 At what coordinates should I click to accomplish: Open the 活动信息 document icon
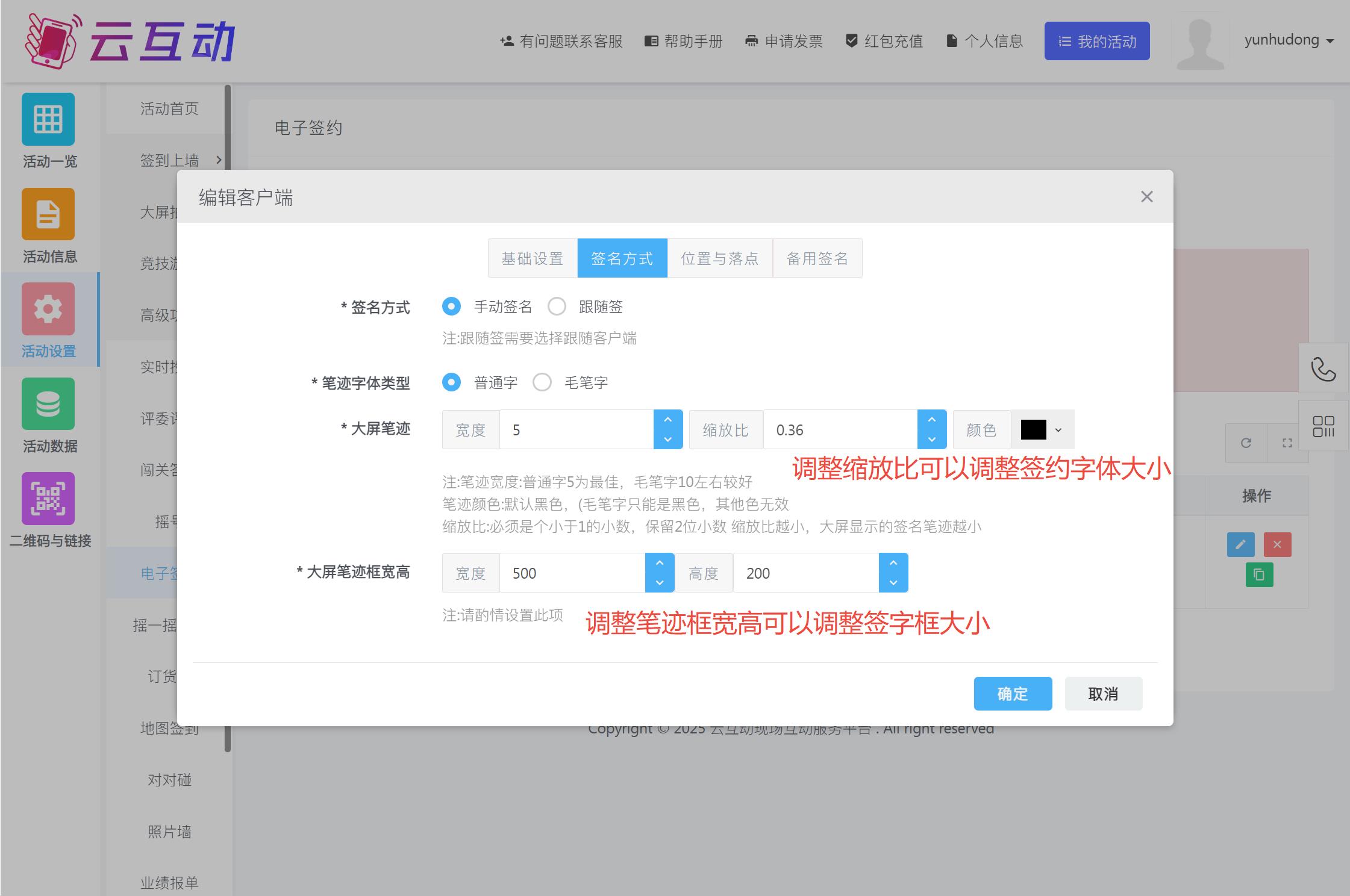[x=48, y=214]
